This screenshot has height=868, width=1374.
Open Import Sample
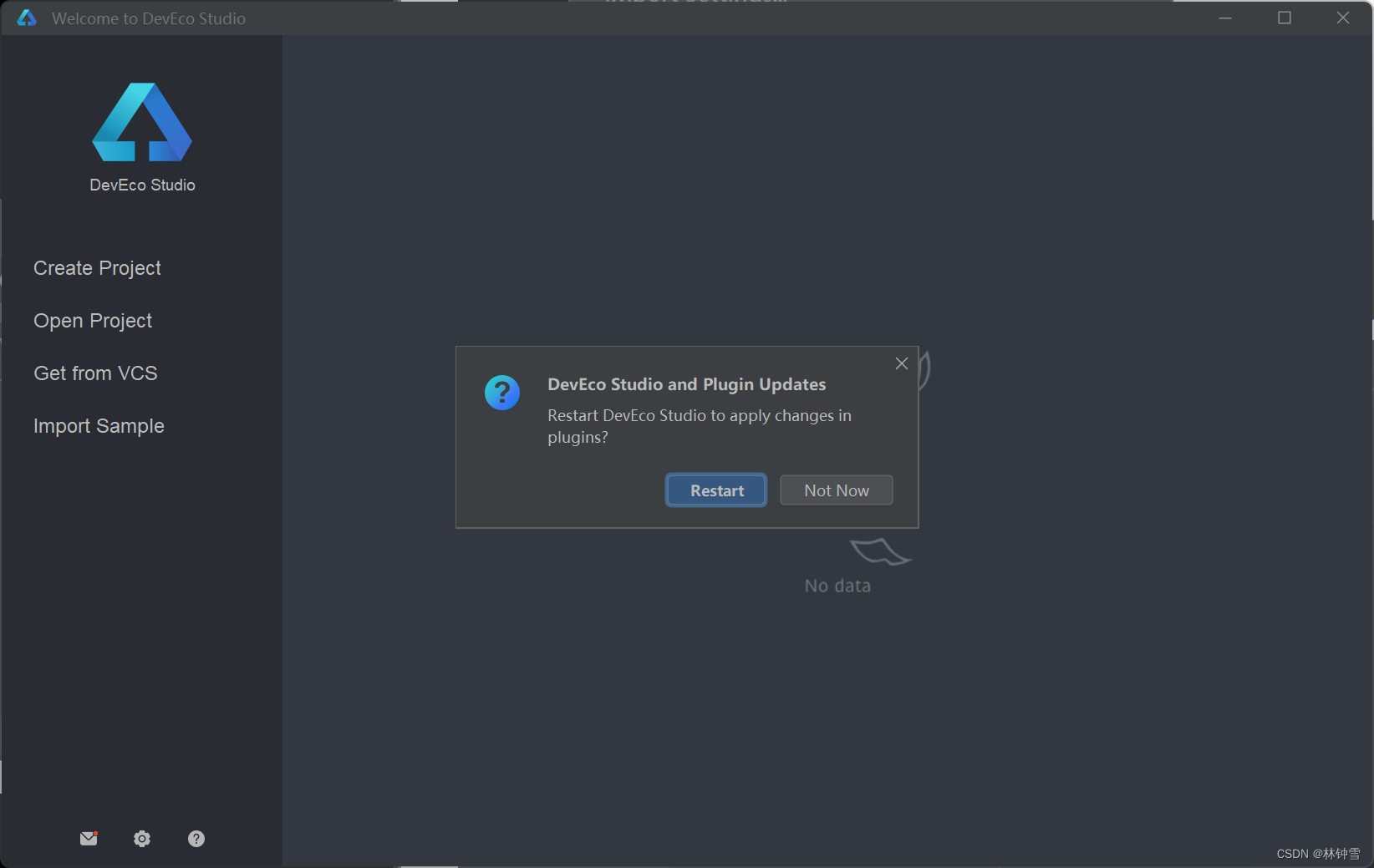point(99,426)
